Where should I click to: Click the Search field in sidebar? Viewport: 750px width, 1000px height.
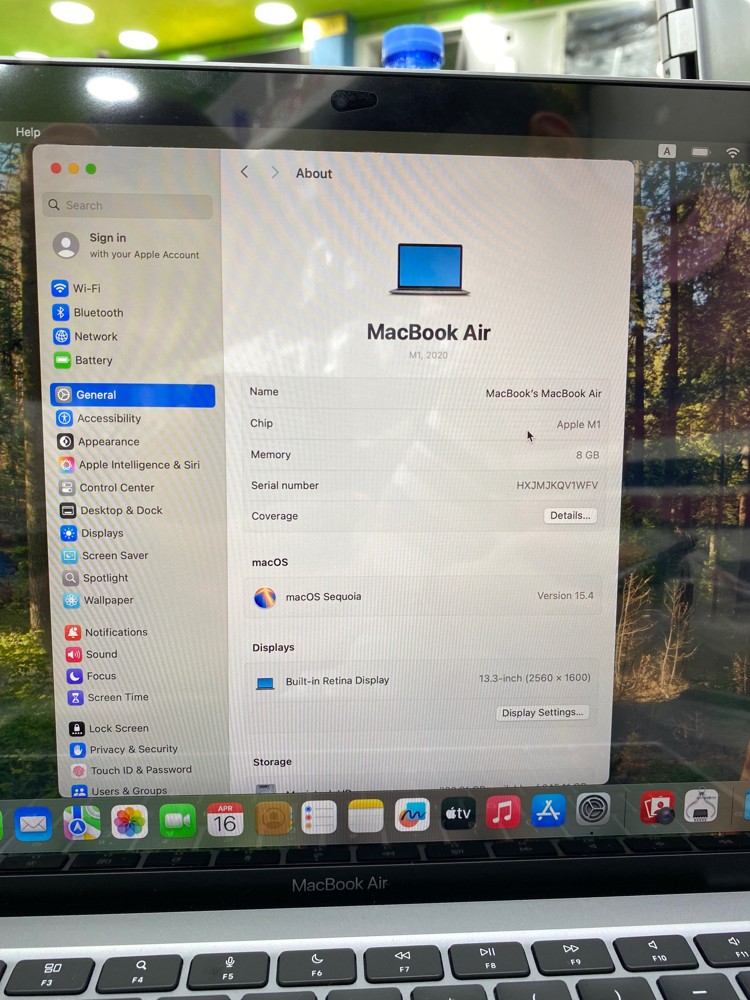pyautogui.click(x=128, y=205)
